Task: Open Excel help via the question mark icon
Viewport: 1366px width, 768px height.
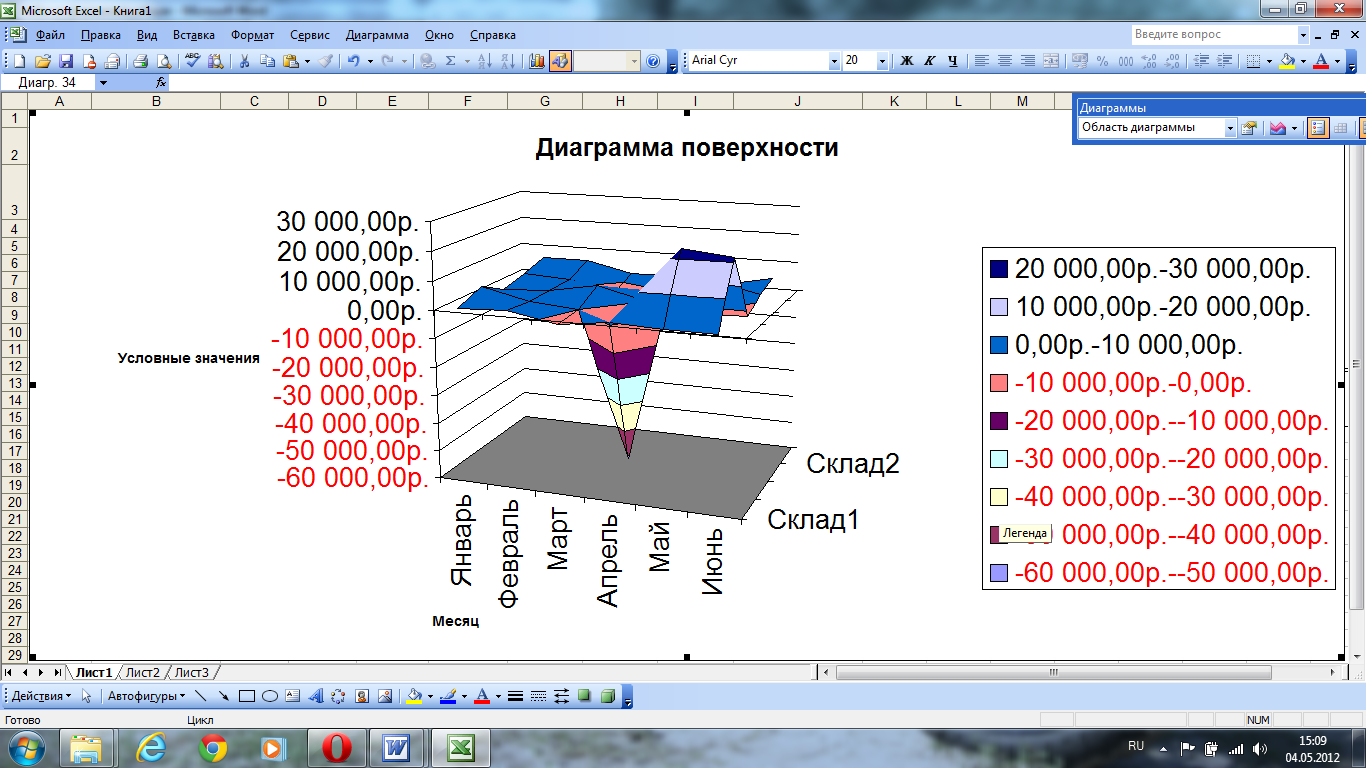Action: pyautogui.click(x=653, y=61)
